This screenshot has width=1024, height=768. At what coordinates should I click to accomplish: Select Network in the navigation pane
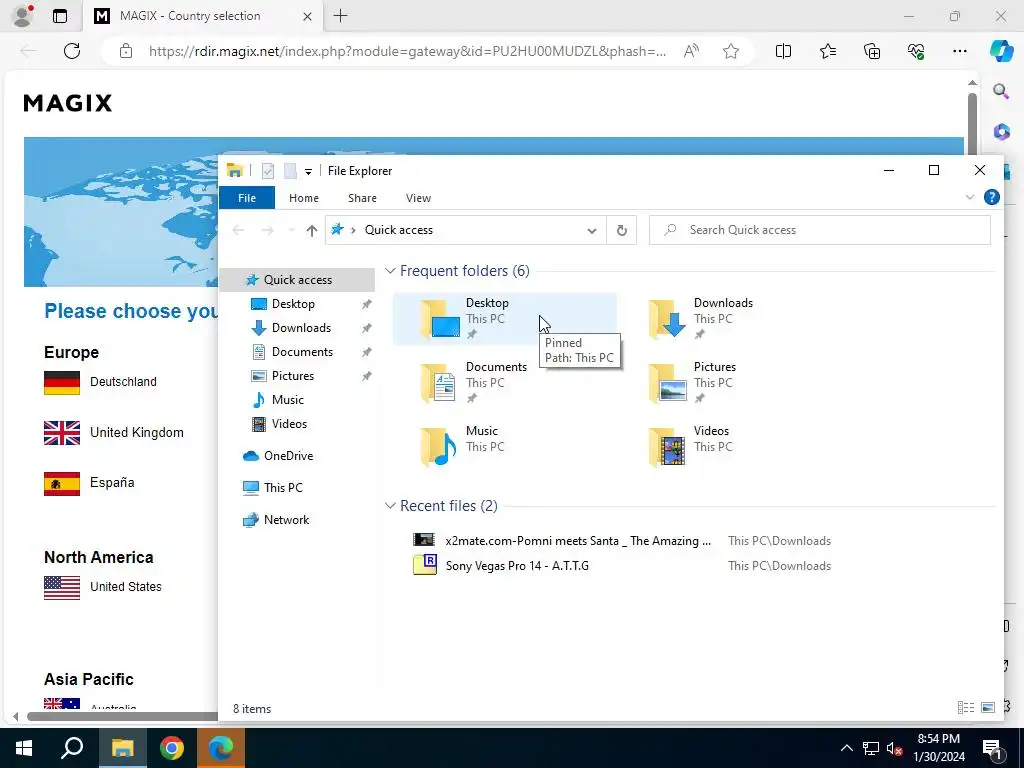(286, 520)
